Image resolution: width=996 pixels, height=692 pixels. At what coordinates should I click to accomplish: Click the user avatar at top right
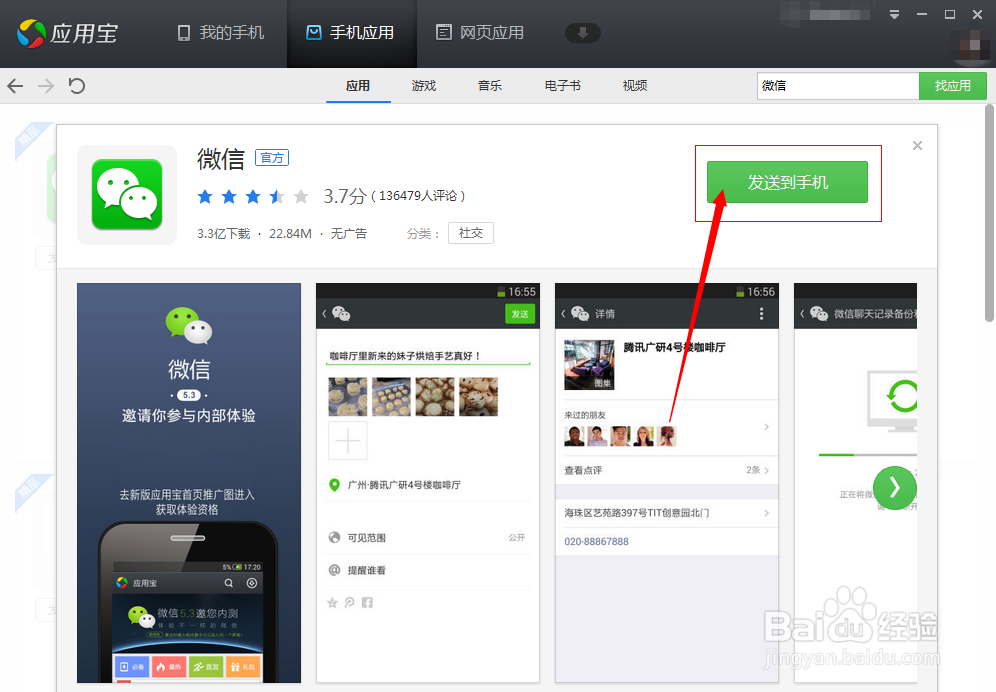coord(973,45)
